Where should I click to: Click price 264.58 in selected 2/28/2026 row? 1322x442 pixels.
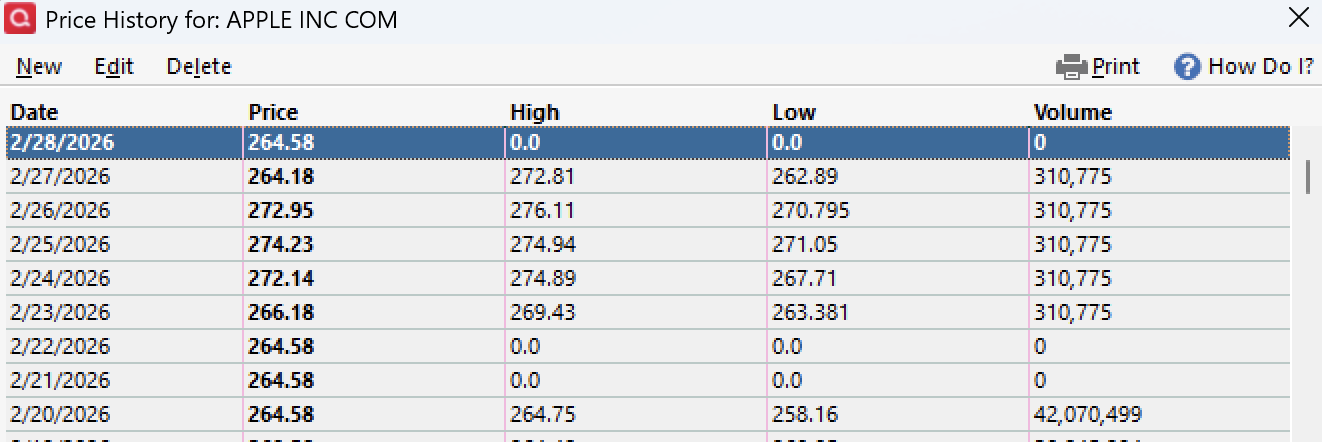(x=281, y=143)
